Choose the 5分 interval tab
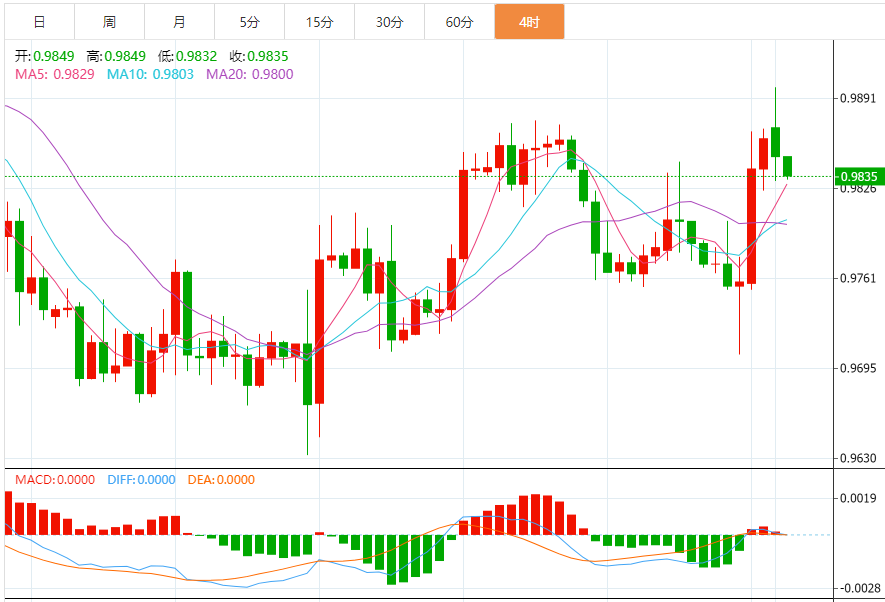Image resolution: width=885 pixels, height=602 pixels. [x=249, y=22]
